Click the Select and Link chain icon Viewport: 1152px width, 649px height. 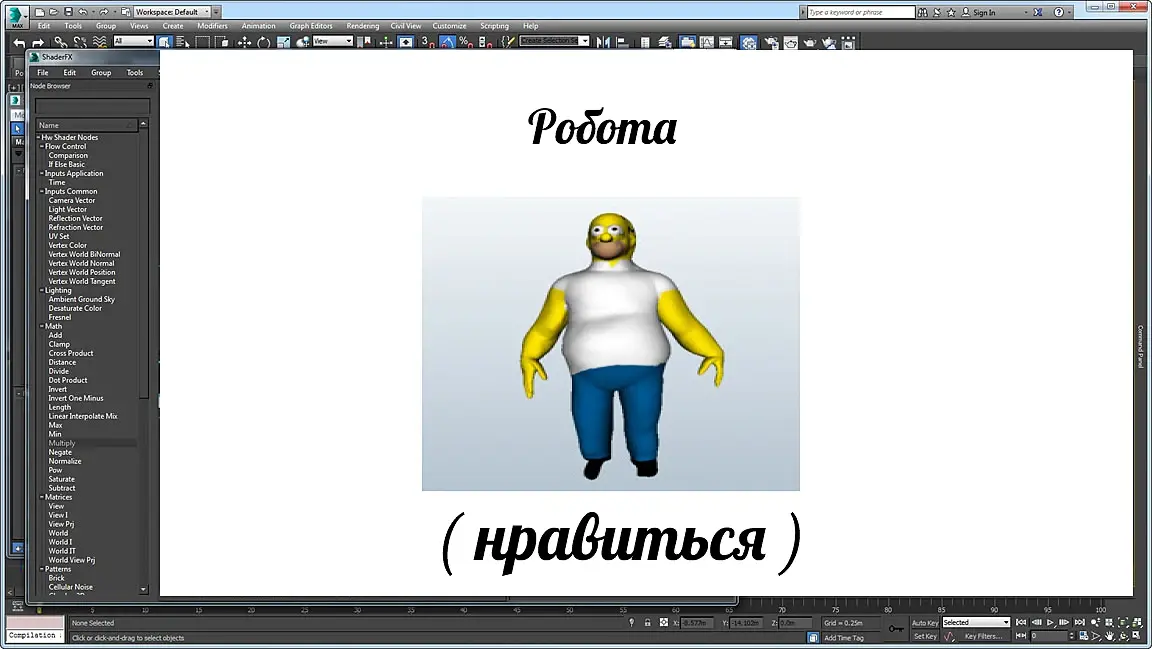point(60,42)
